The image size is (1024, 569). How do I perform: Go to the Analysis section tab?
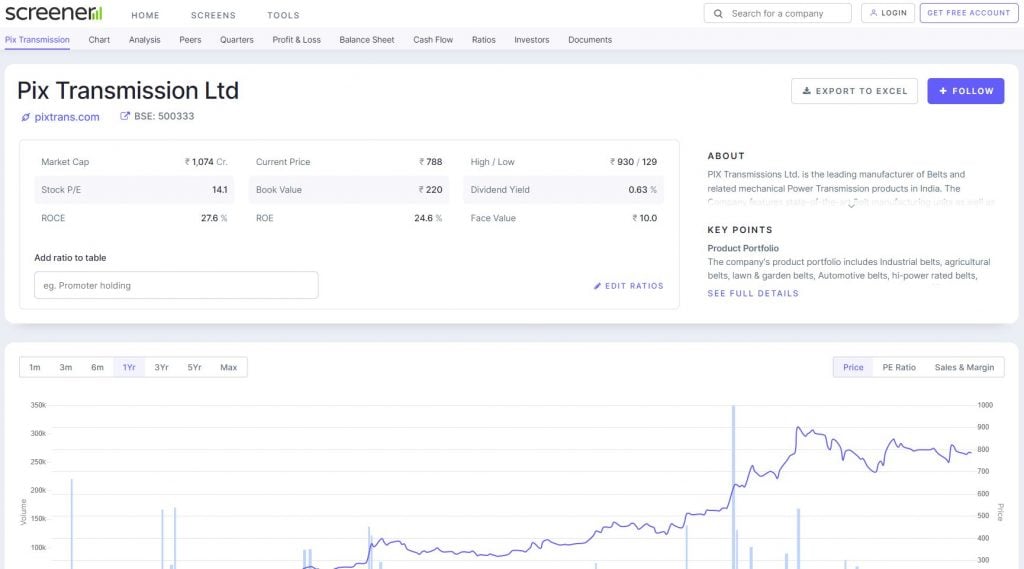(x=144, y=40)
